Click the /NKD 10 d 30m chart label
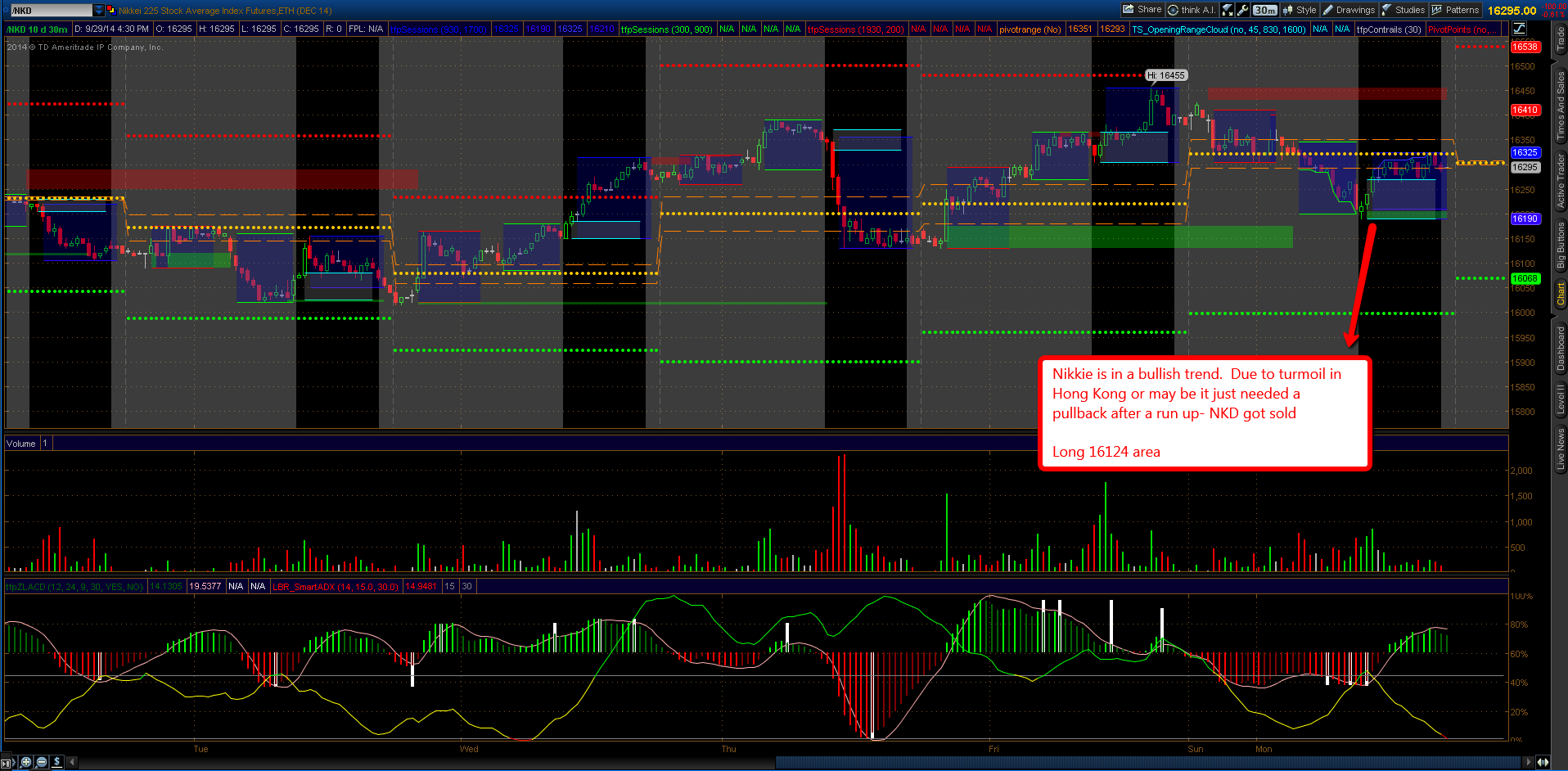The image size is (1568, 771). pyautogui.click(x=37, y=29)
